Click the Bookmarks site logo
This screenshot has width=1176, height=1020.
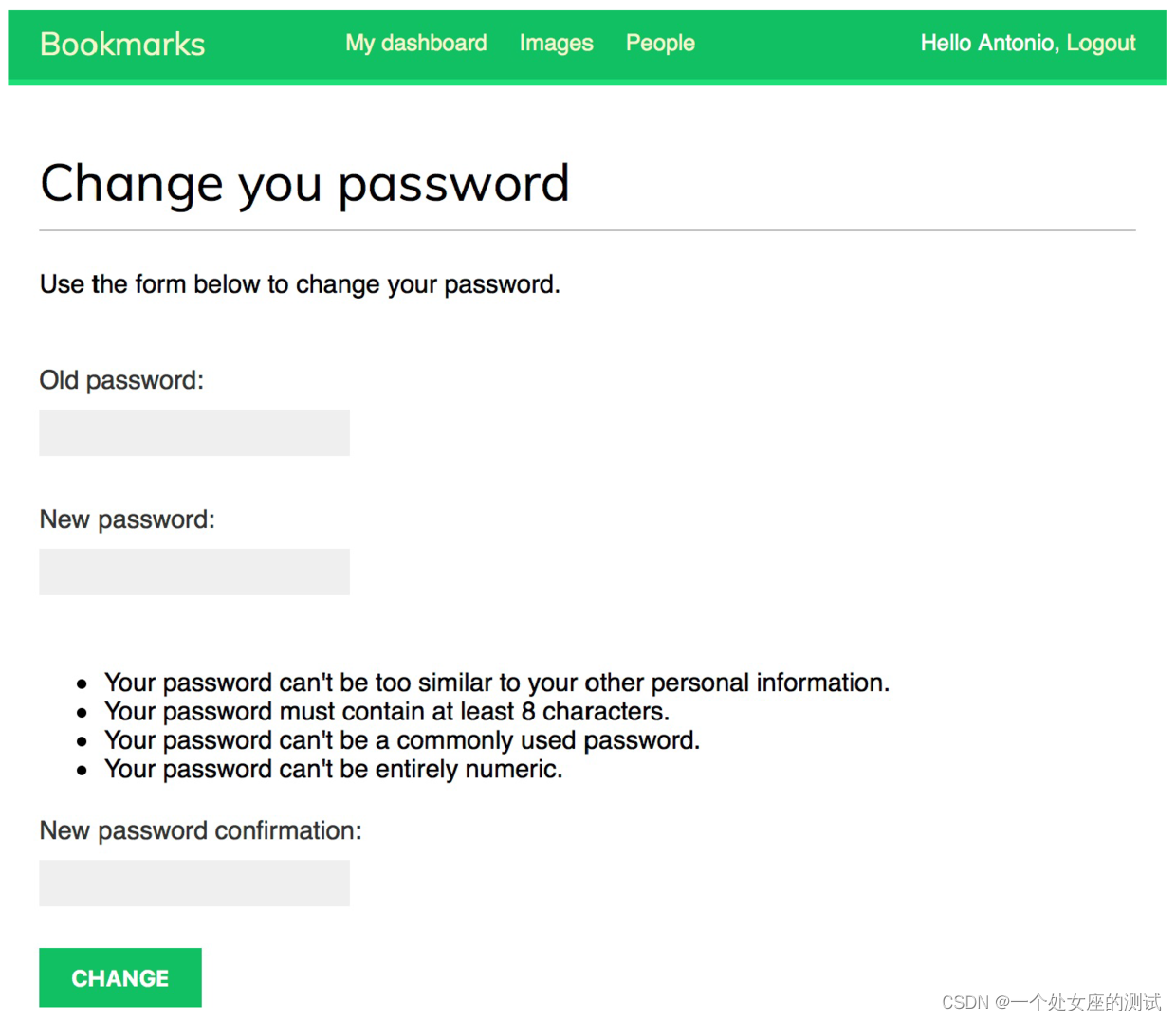click(122, 44)
